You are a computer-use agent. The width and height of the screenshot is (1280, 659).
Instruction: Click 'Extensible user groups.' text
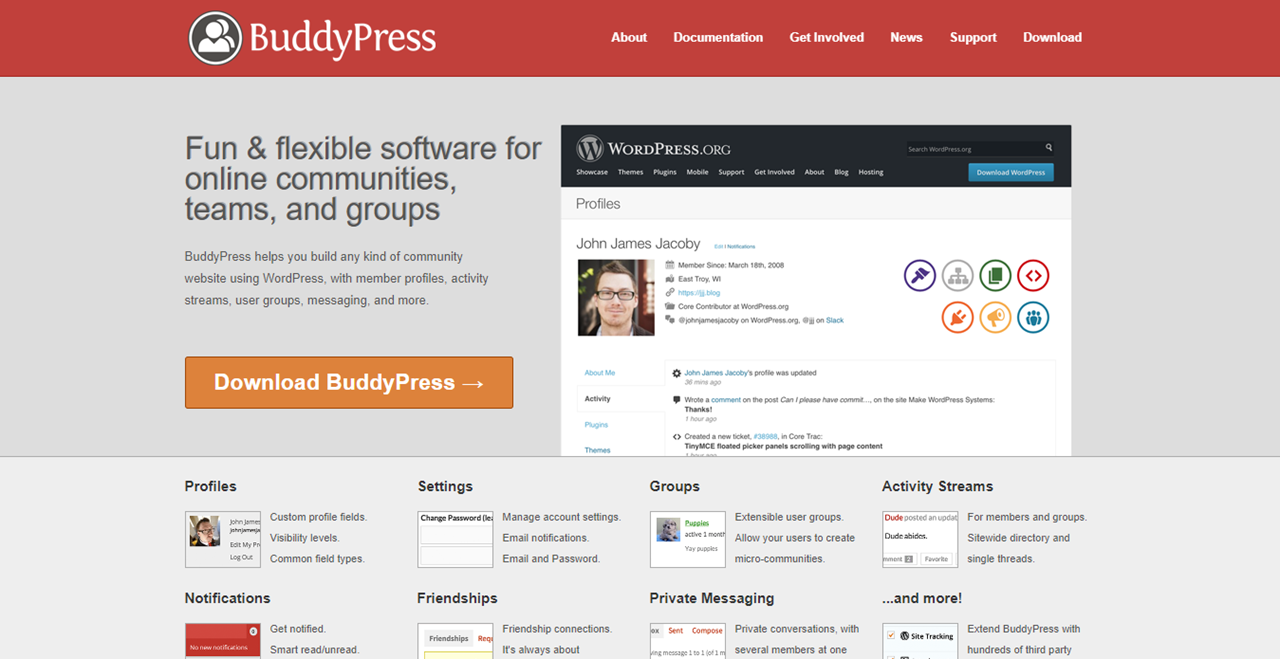click(x=789, y=517)
